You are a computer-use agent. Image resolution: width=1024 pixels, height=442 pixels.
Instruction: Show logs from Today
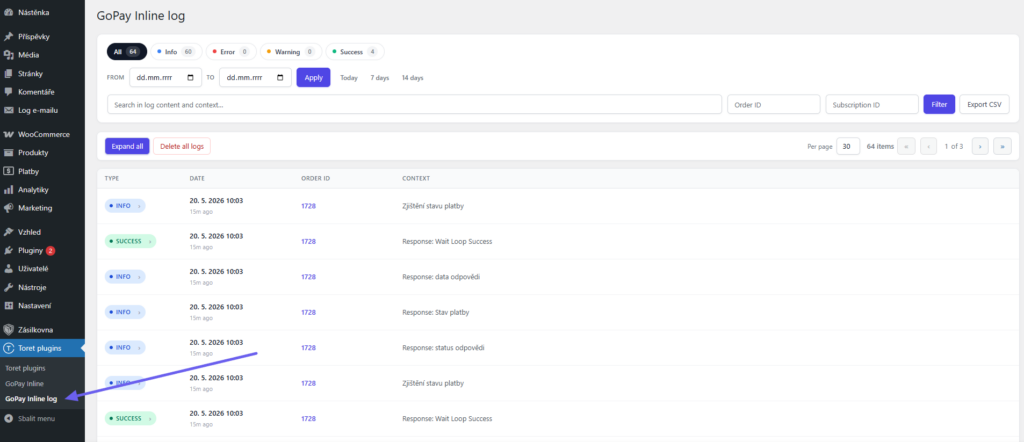pos(349,78)
